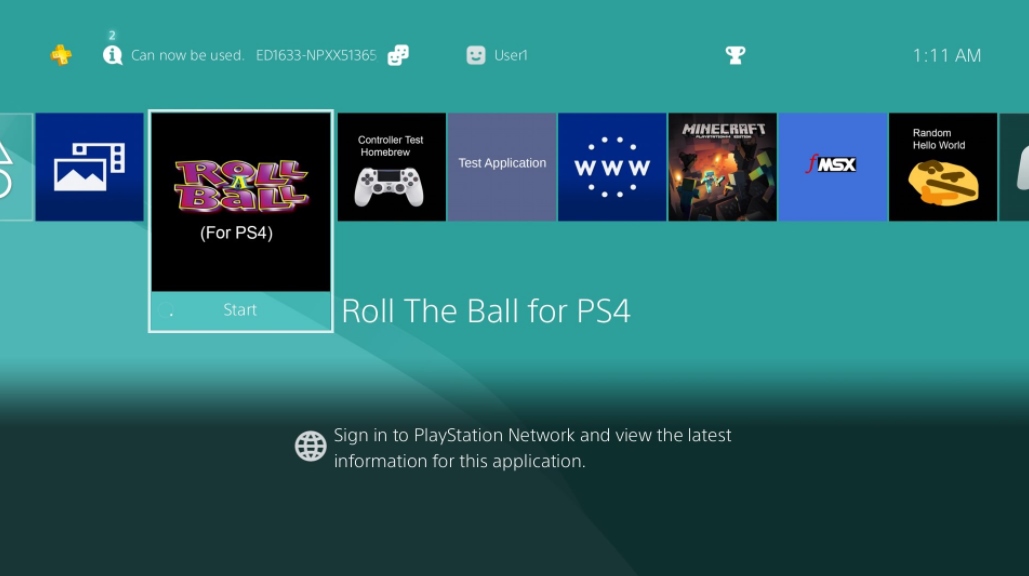Click the Sign in to PlayStation Network message
This screenshot has width=1029, height=576.
coord(532,448)
